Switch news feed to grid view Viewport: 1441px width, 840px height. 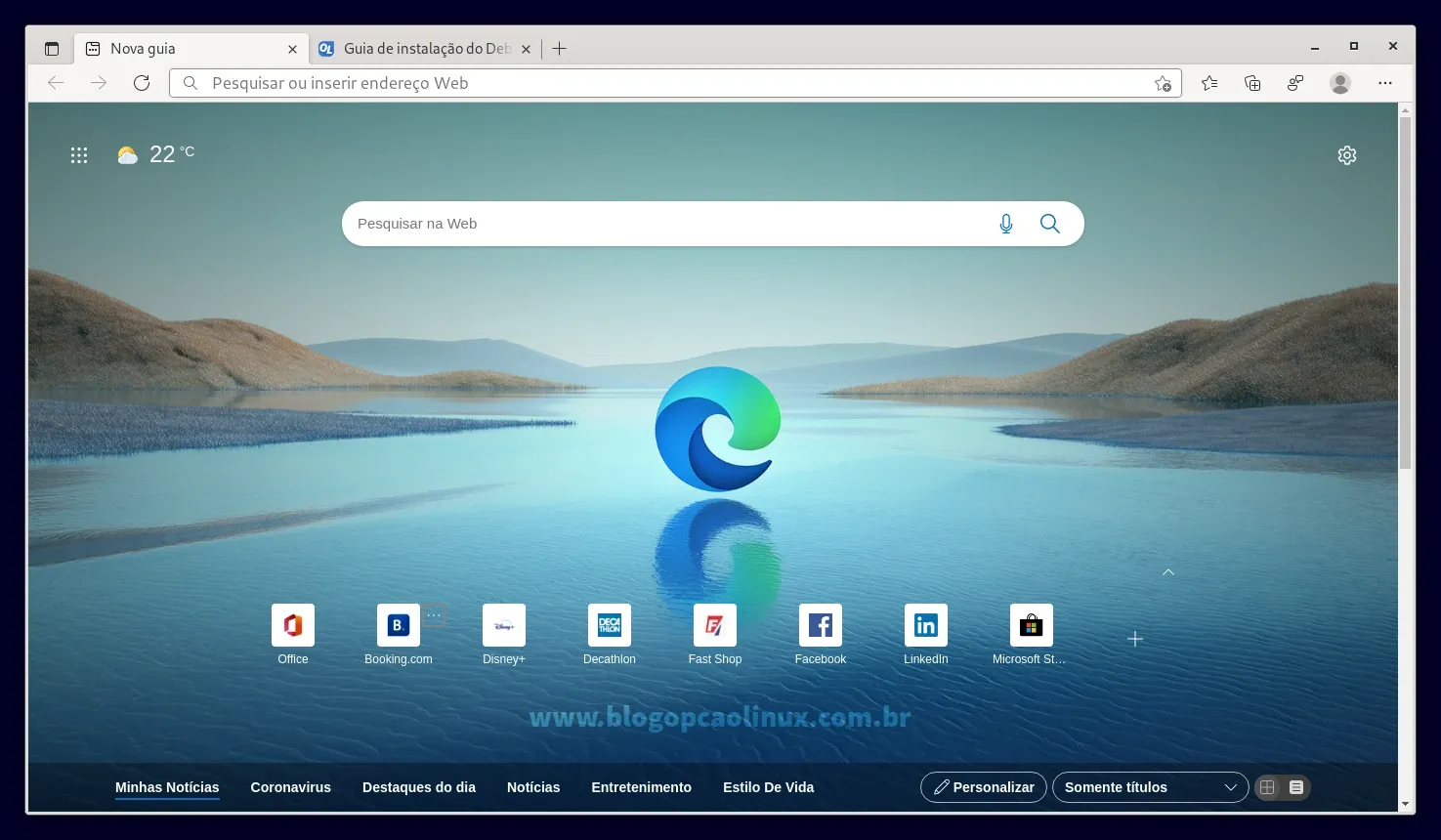click(1267, 787)
